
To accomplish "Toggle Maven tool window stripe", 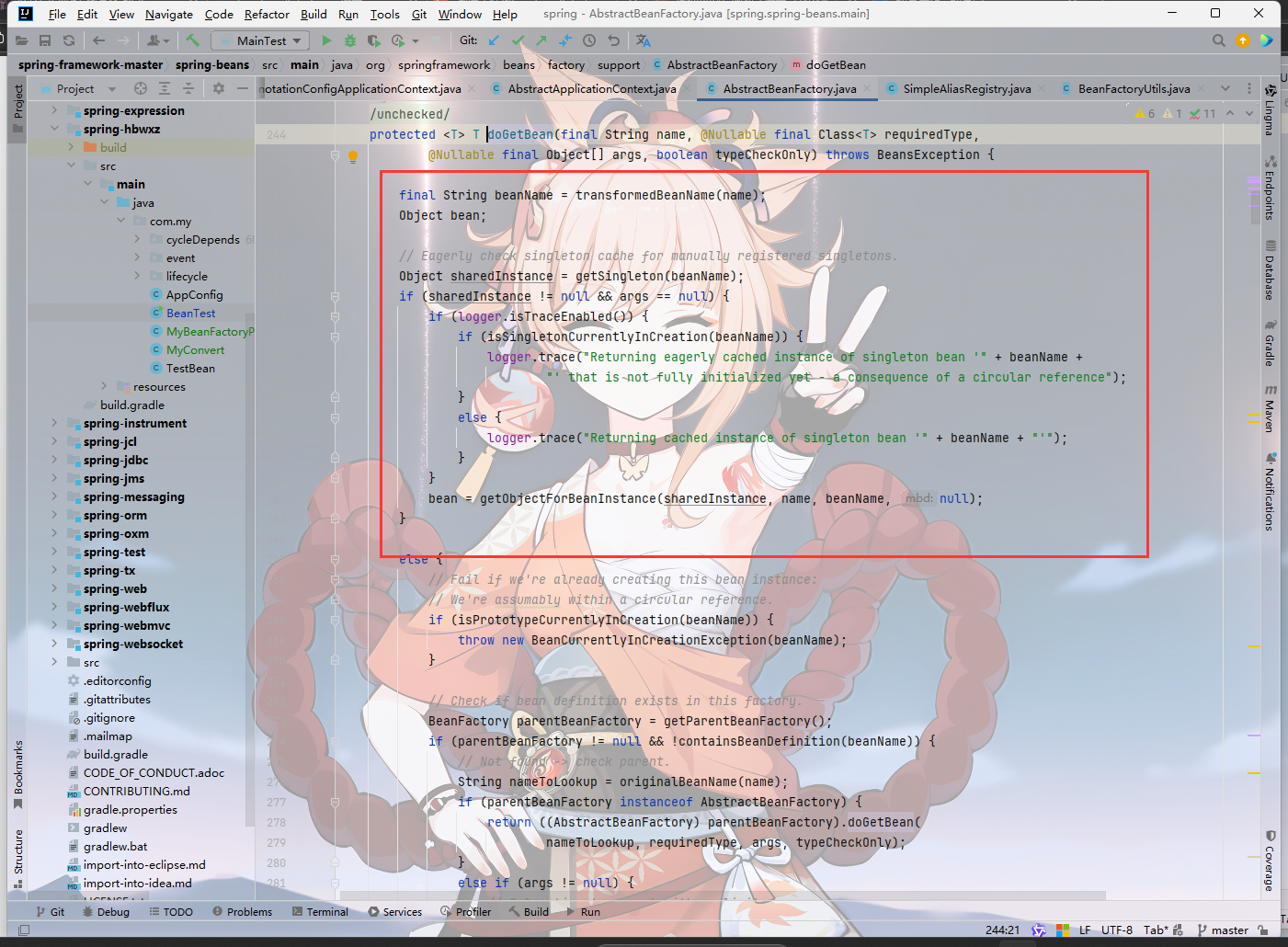I will click(x=1270, y=408).
